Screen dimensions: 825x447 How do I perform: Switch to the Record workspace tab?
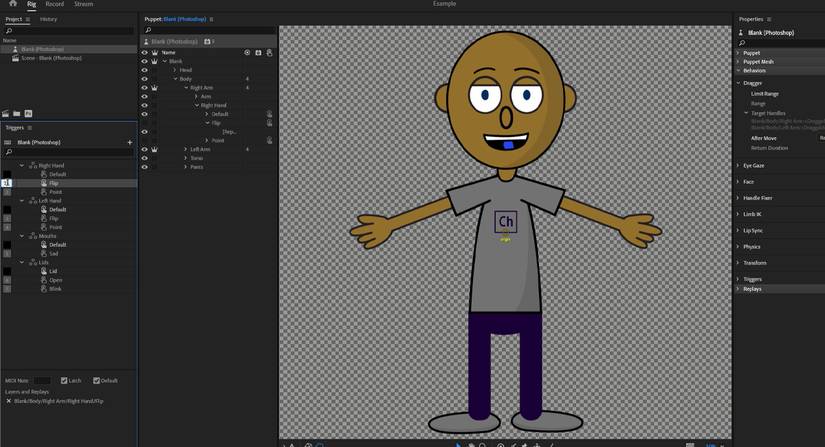tap(54, 4)
